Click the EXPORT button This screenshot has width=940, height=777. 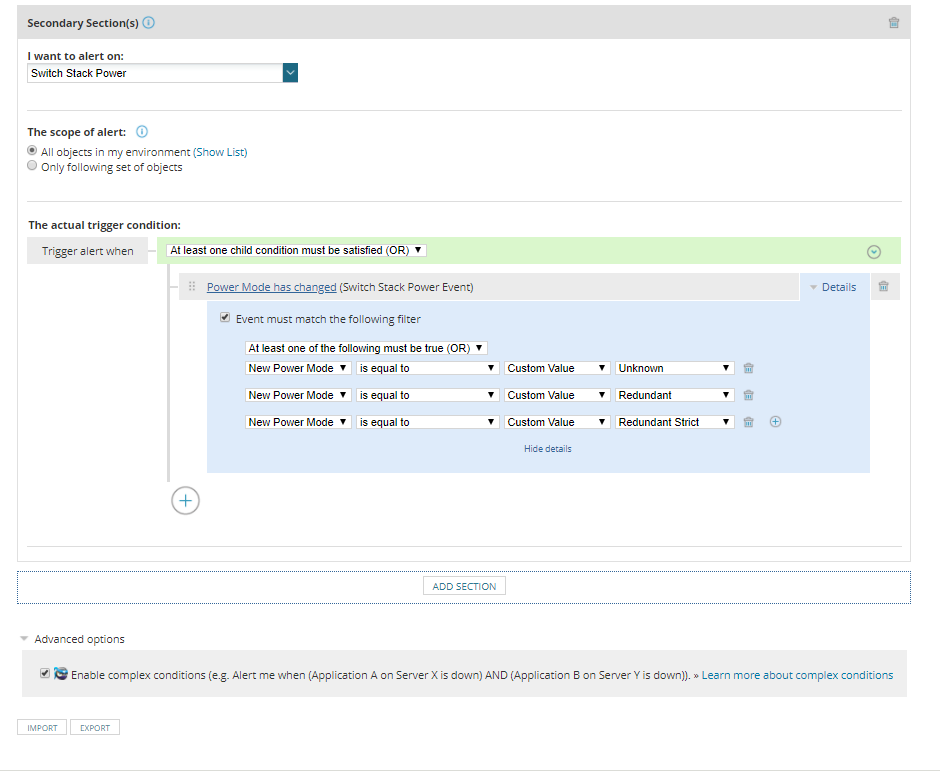pos(95,727)
